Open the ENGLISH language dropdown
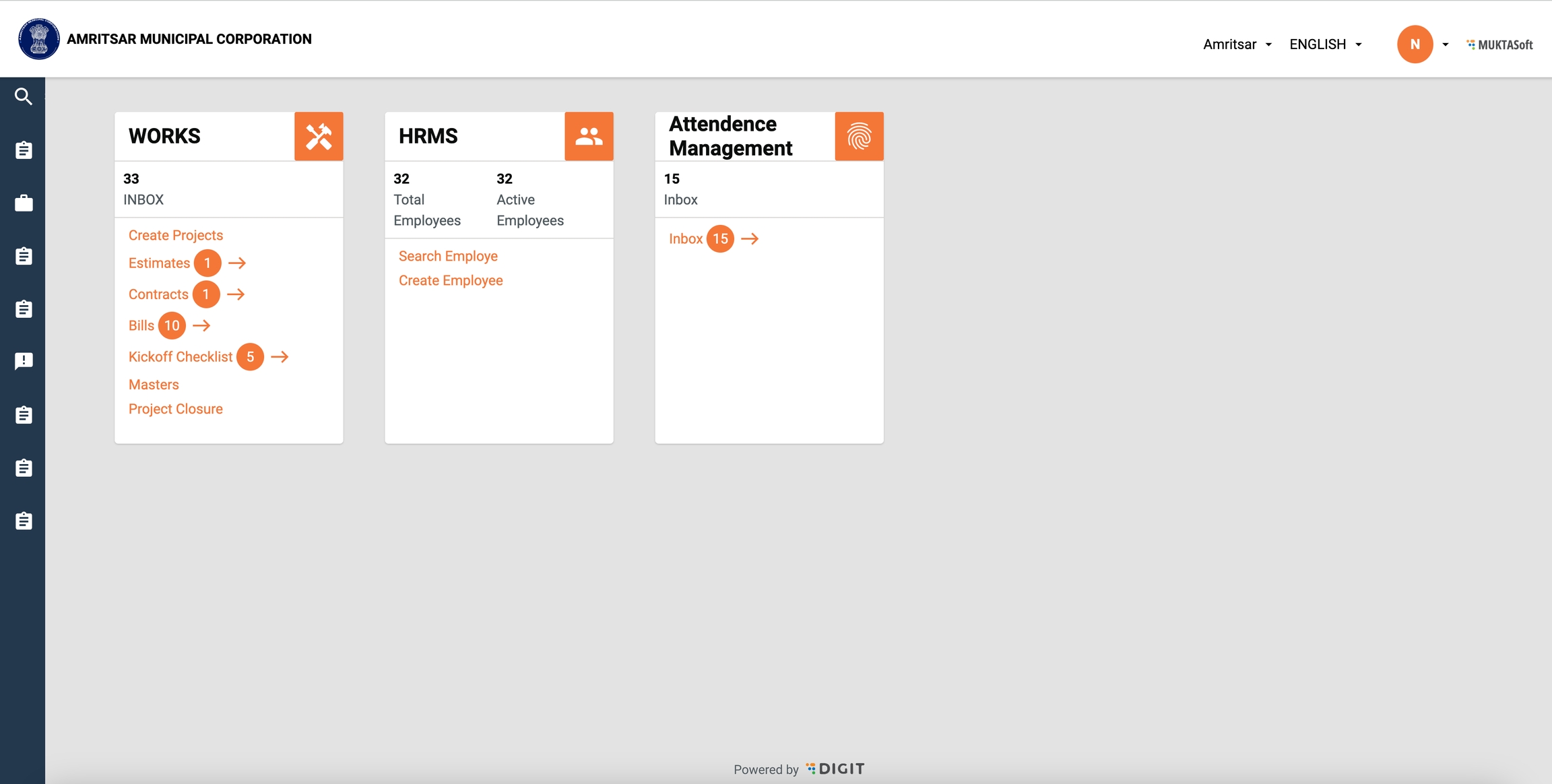1552x784 pixels. click(1325, 44)
